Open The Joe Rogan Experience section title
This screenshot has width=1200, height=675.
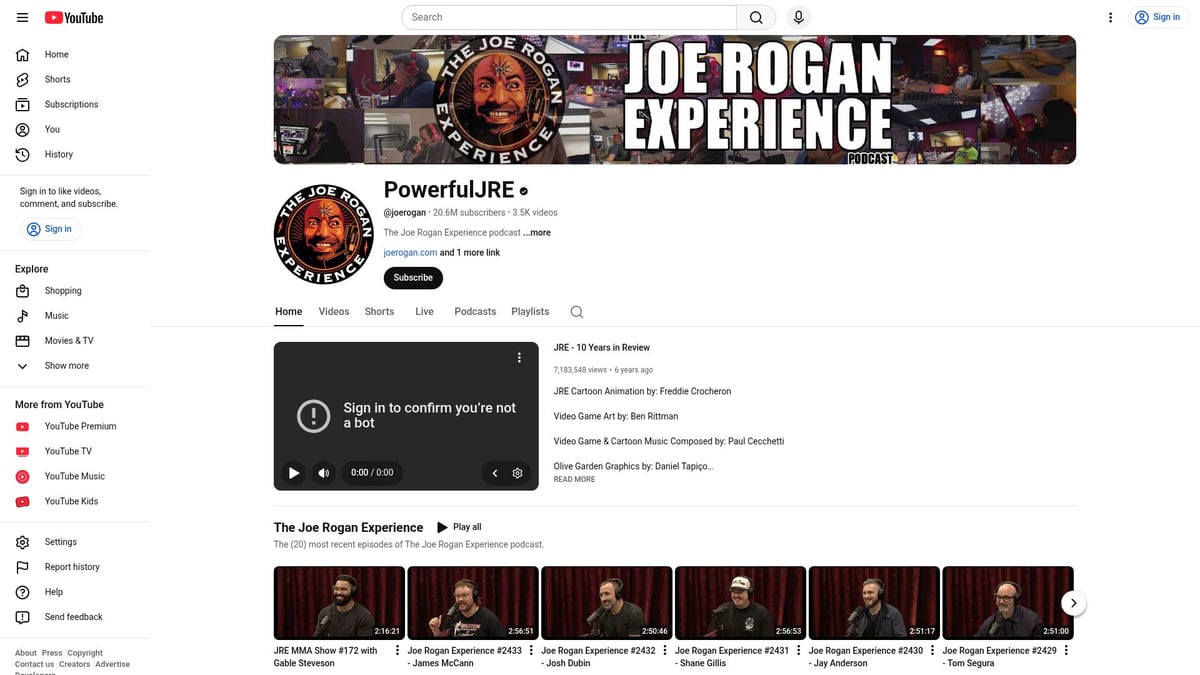(349, 528)
